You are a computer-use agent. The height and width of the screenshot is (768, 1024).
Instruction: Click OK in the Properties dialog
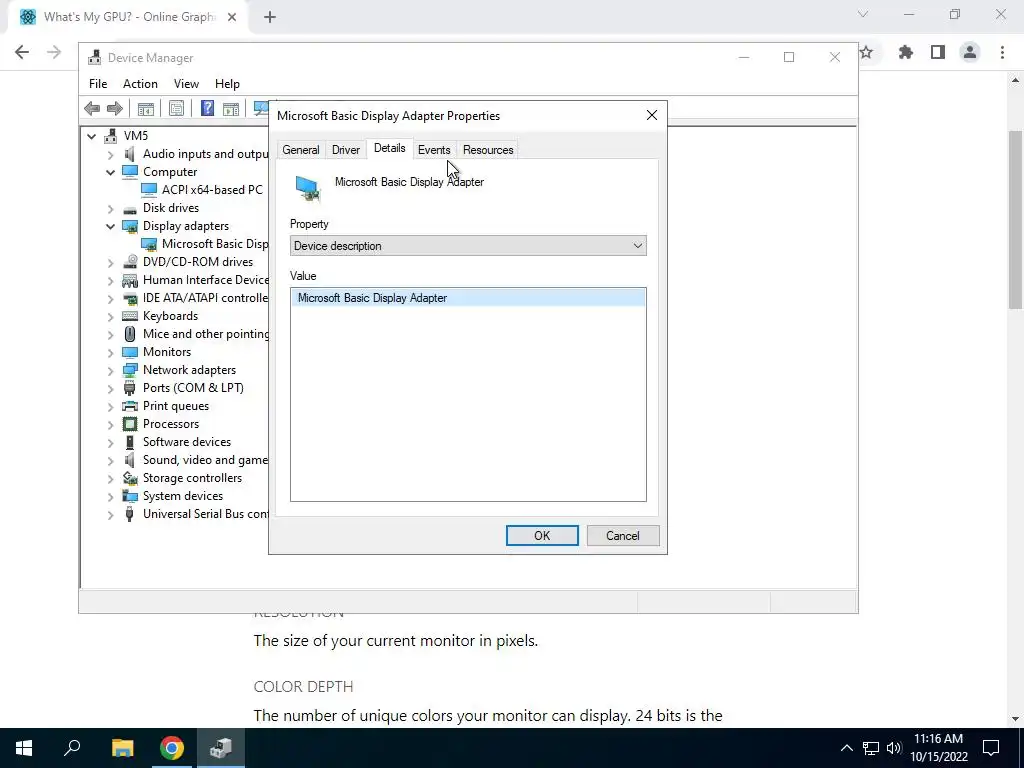[x=542, y=536]
